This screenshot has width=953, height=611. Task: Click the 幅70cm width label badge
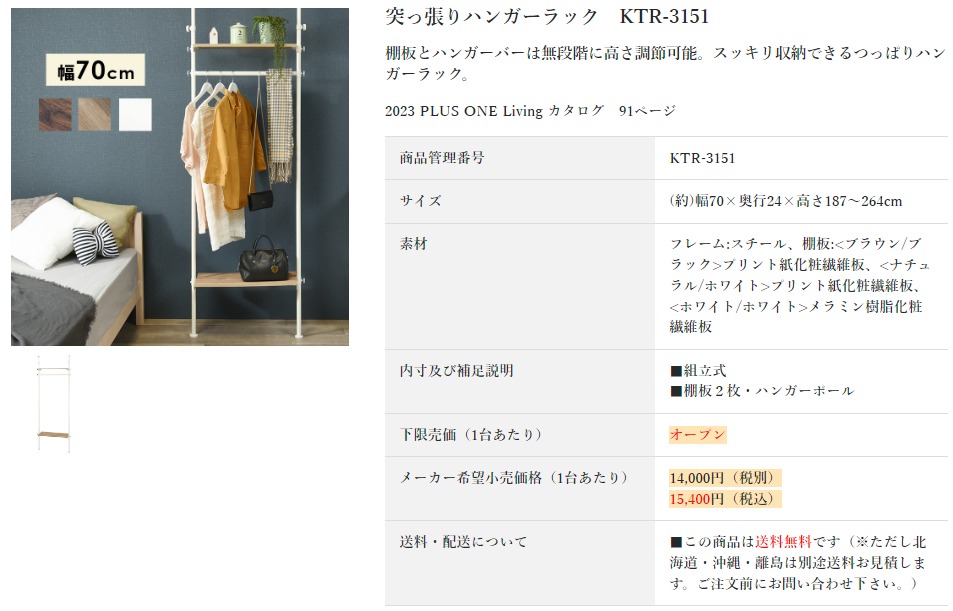click(x=95, y=70)
